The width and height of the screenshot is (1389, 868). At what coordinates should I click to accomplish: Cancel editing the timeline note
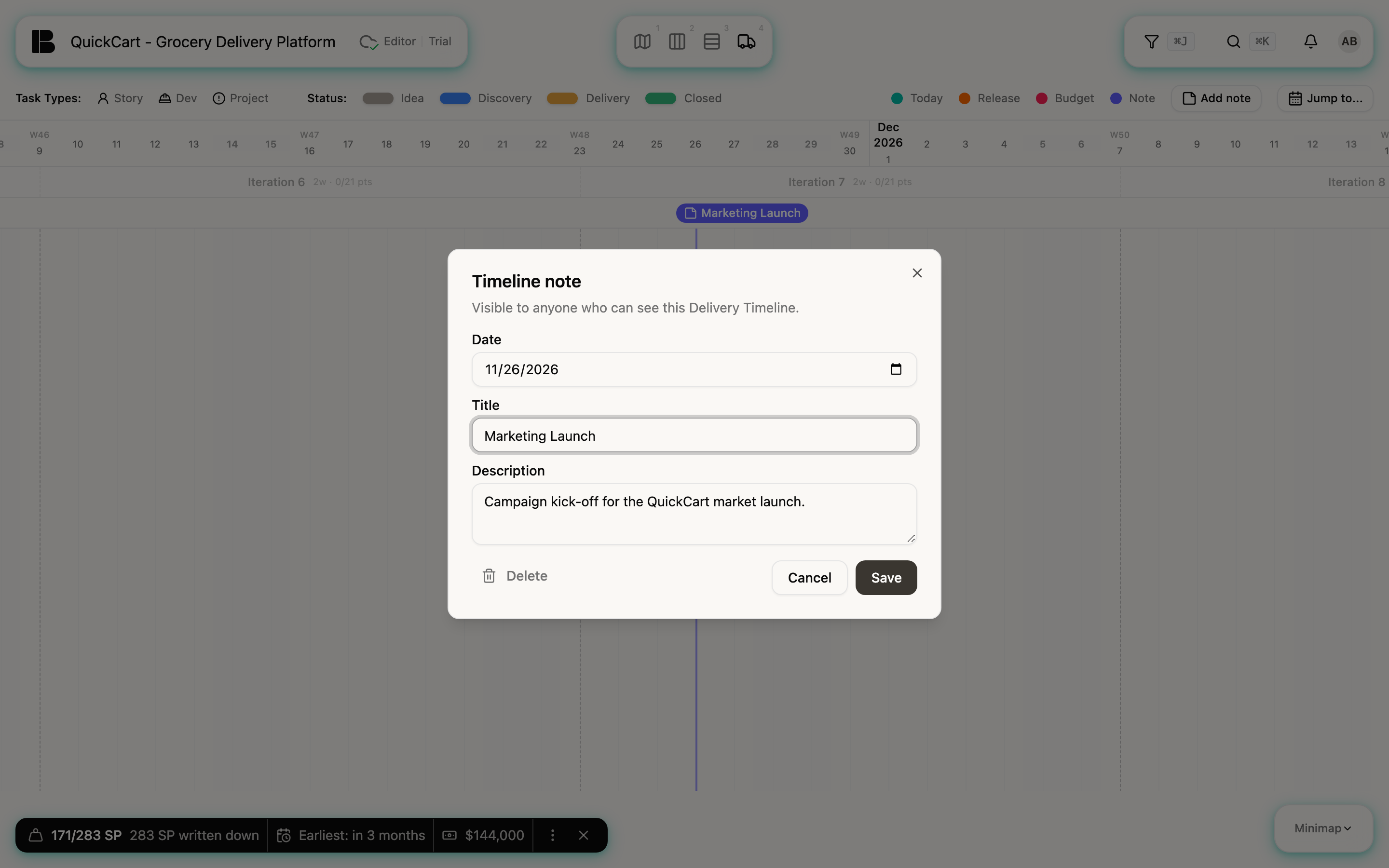(809, 578)
